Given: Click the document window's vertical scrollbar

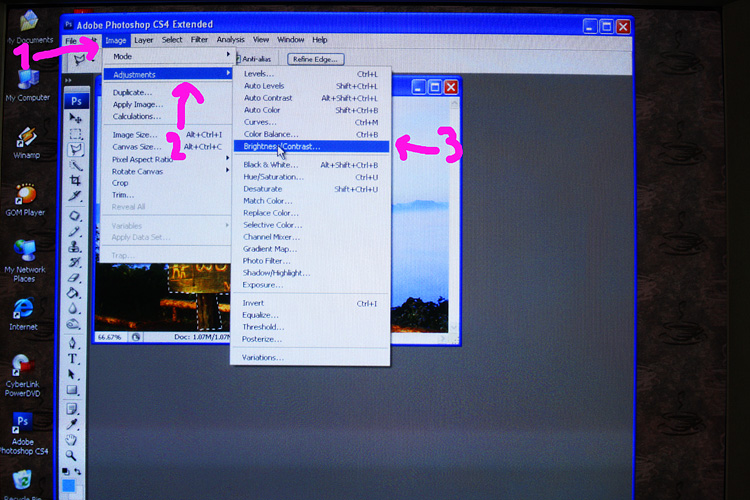Looking at the screenshot, I should (454, 214).
